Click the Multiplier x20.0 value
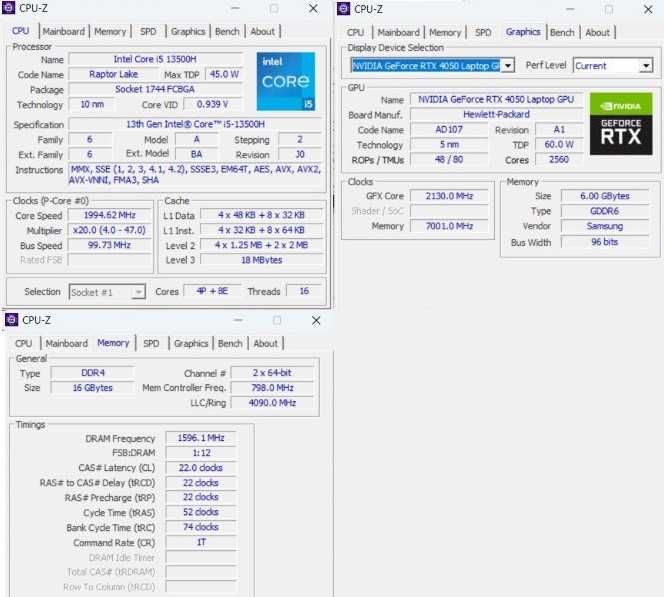 (109, 230)
